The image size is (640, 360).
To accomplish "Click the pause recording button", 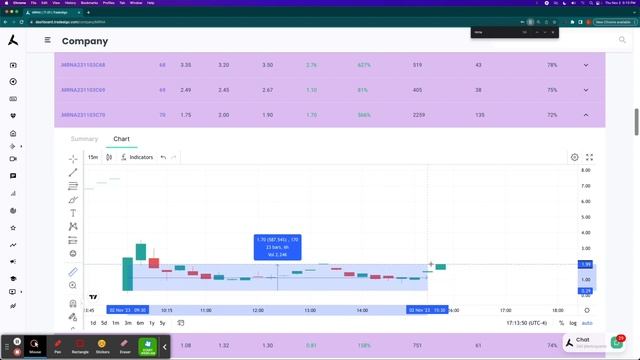I will 17,341.
